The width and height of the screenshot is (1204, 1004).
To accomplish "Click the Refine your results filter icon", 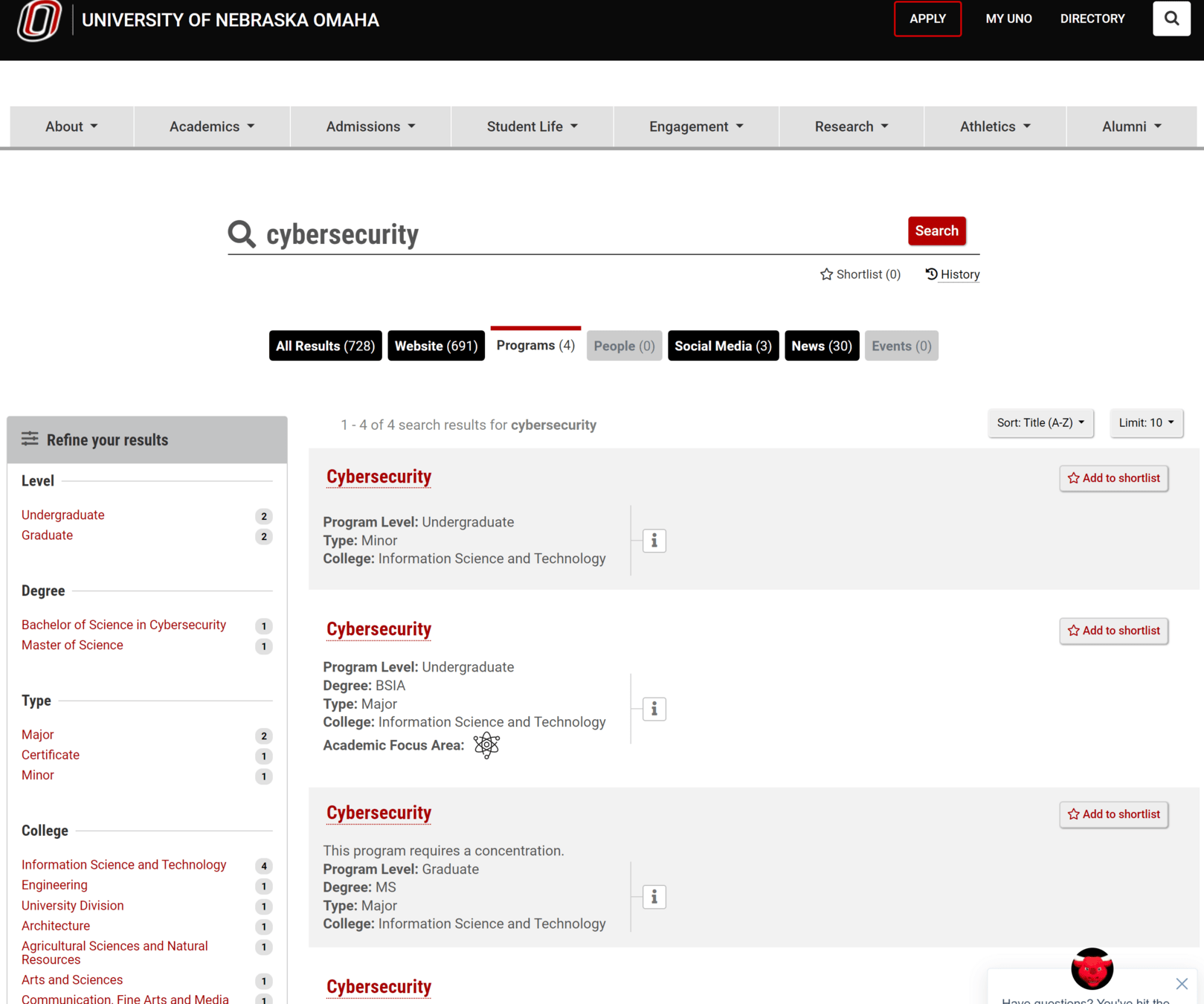I will click(30, 439).
